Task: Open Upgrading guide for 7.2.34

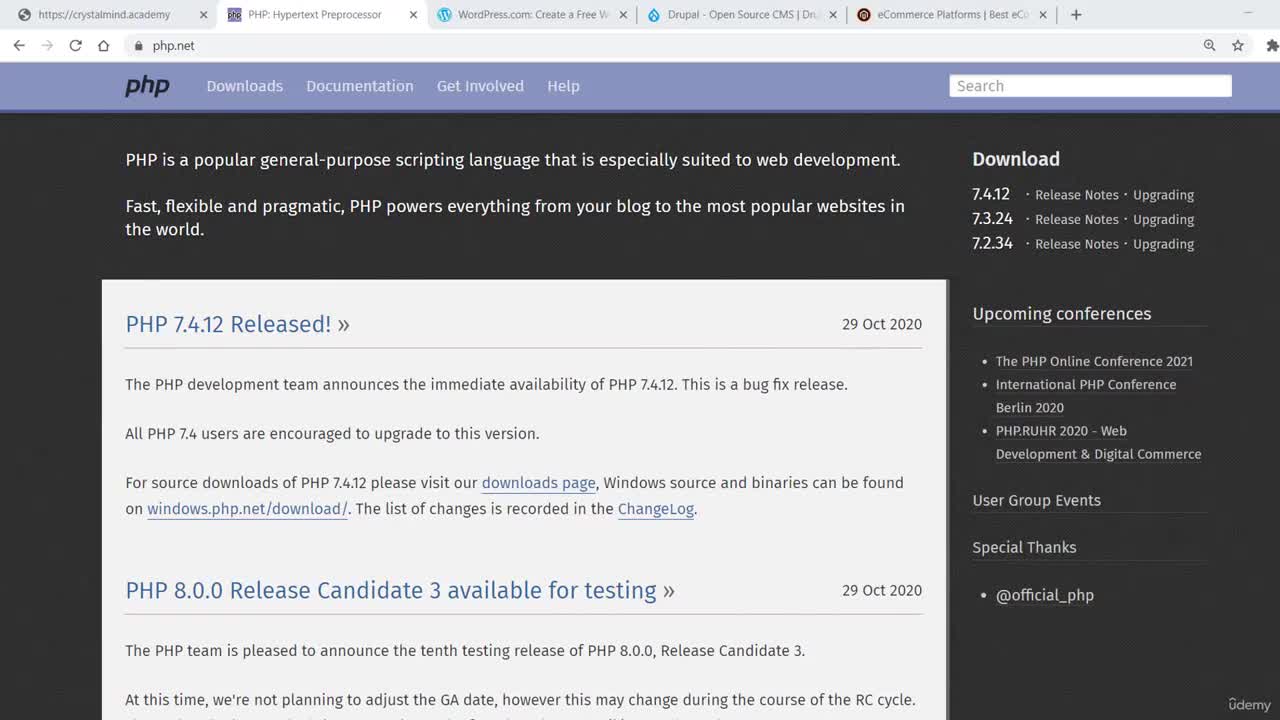Action: pos(1163,244)
